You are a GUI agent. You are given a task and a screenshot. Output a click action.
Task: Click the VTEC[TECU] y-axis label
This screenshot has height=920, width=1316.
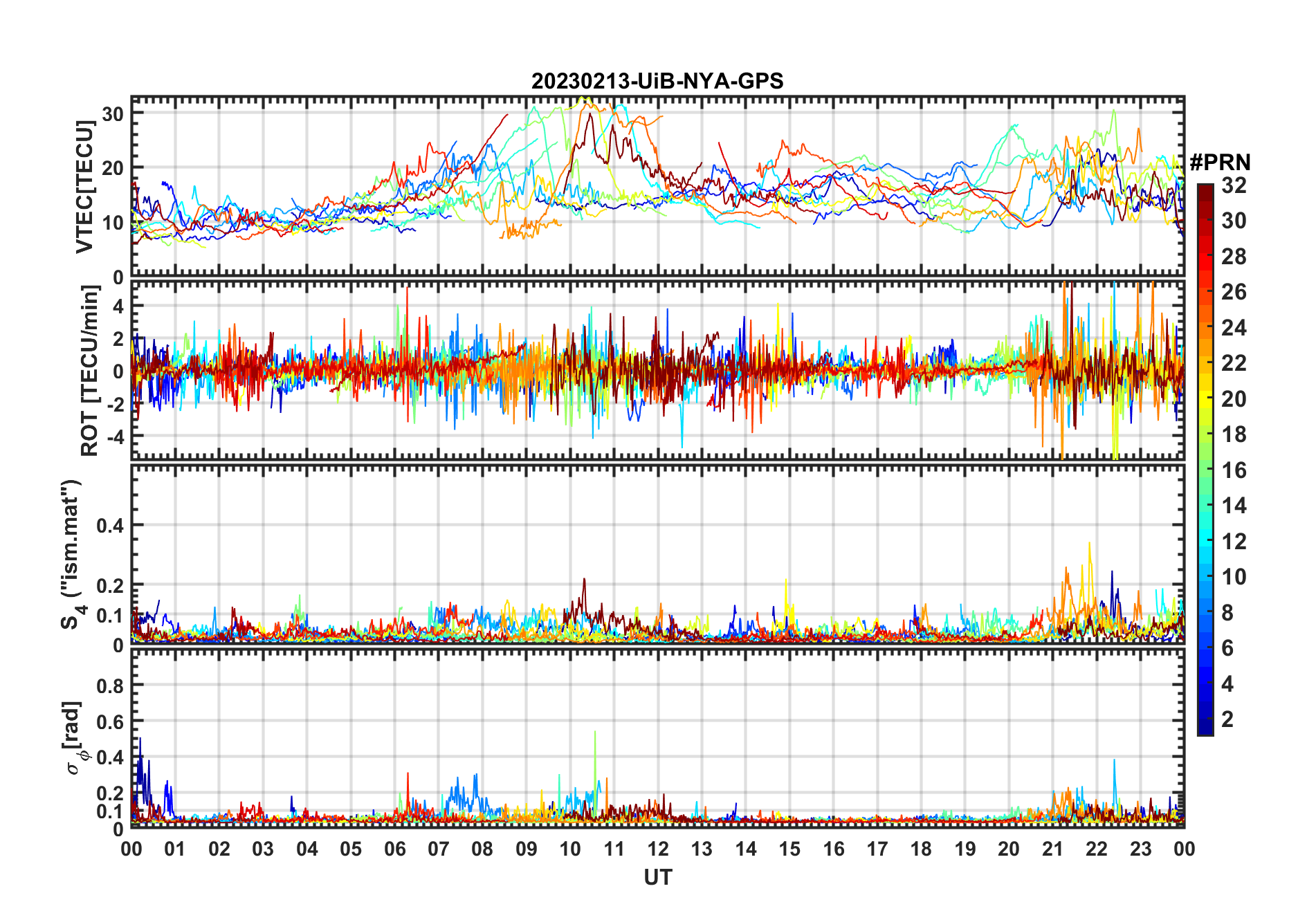pos(84,187)
